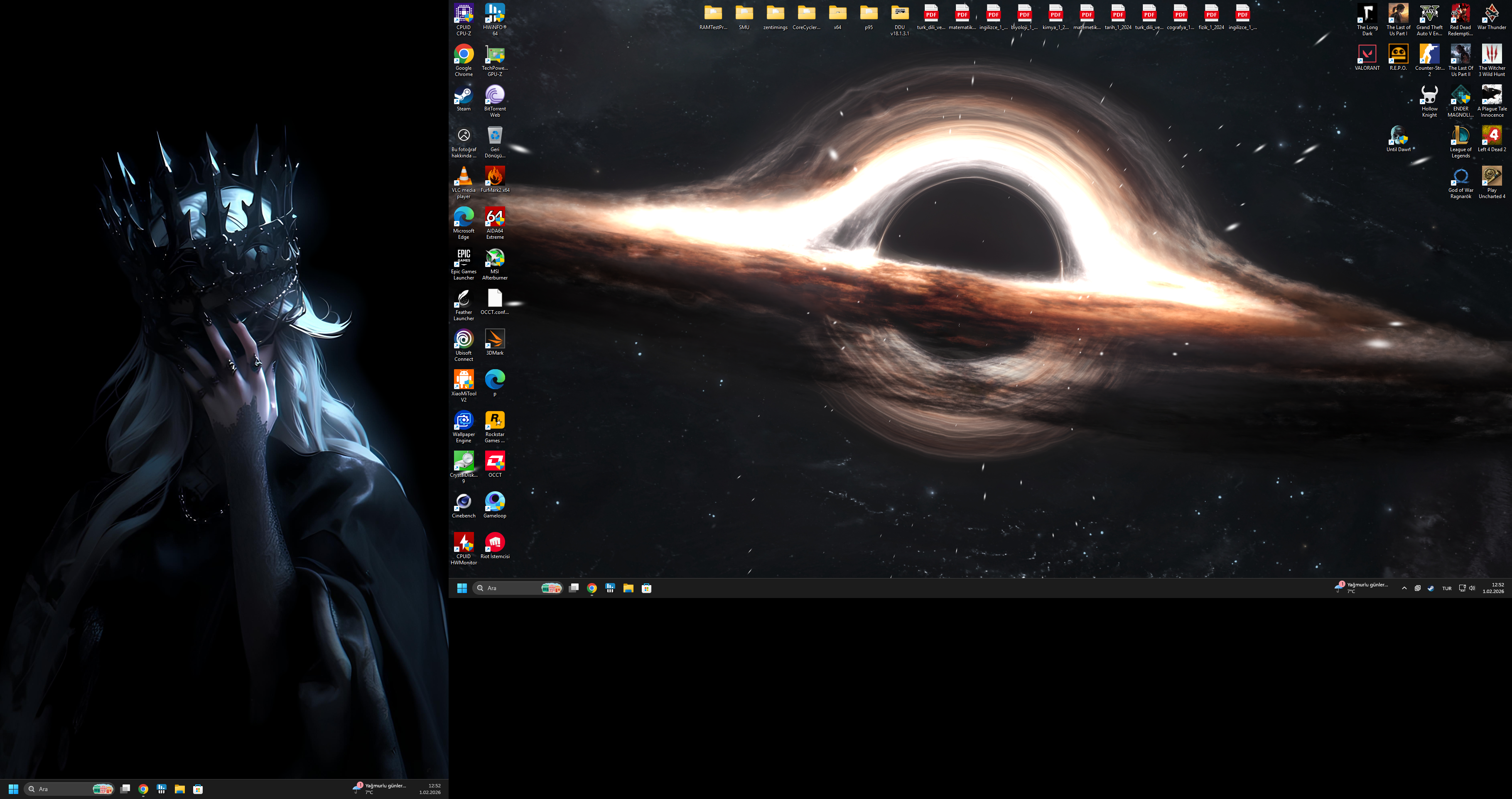
Task: Select the p95 folder on the desktop
Action: pyautogui.click(x=869, y=17)
